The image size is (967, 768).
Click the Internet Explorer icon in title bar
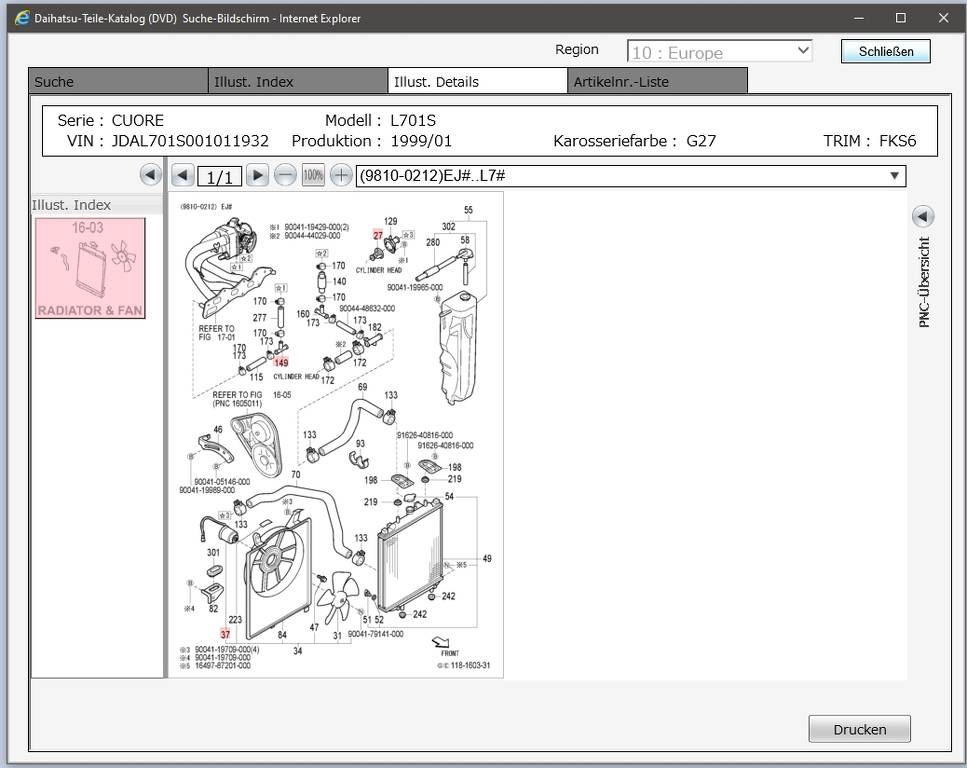22,18
